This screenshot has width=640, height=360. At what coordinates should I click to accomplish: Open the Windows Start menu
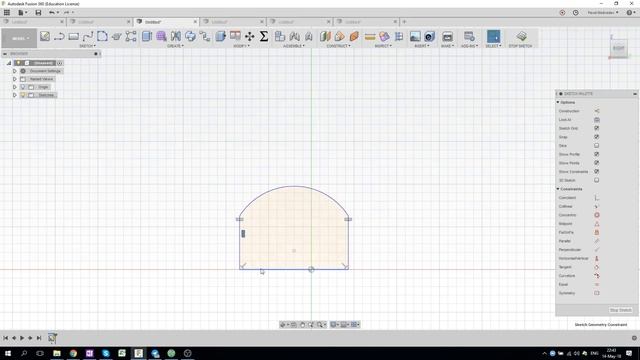pos(8,353)
